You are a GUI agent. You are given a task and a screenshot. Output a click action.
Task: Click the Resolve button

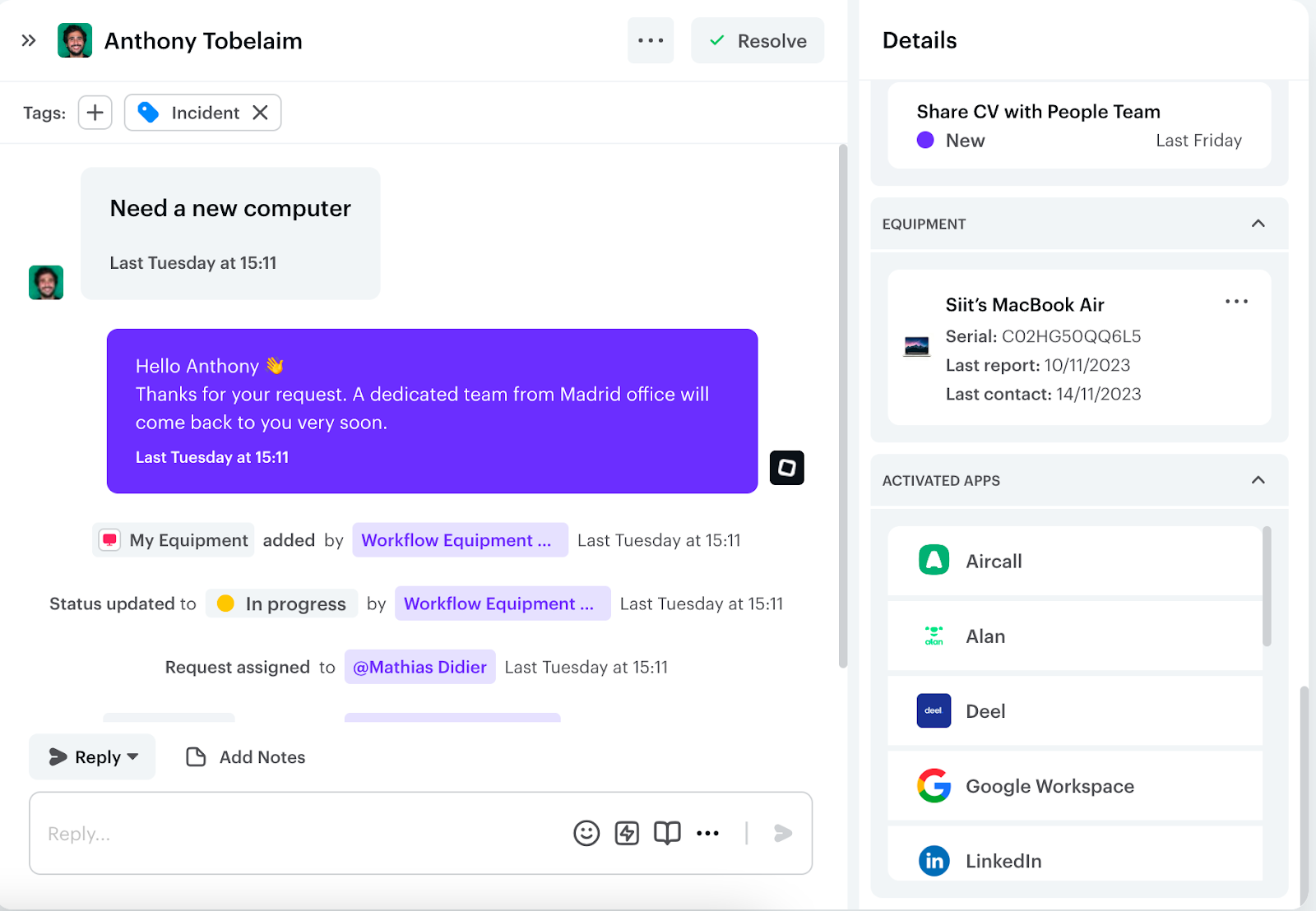(x=757, y=39)
